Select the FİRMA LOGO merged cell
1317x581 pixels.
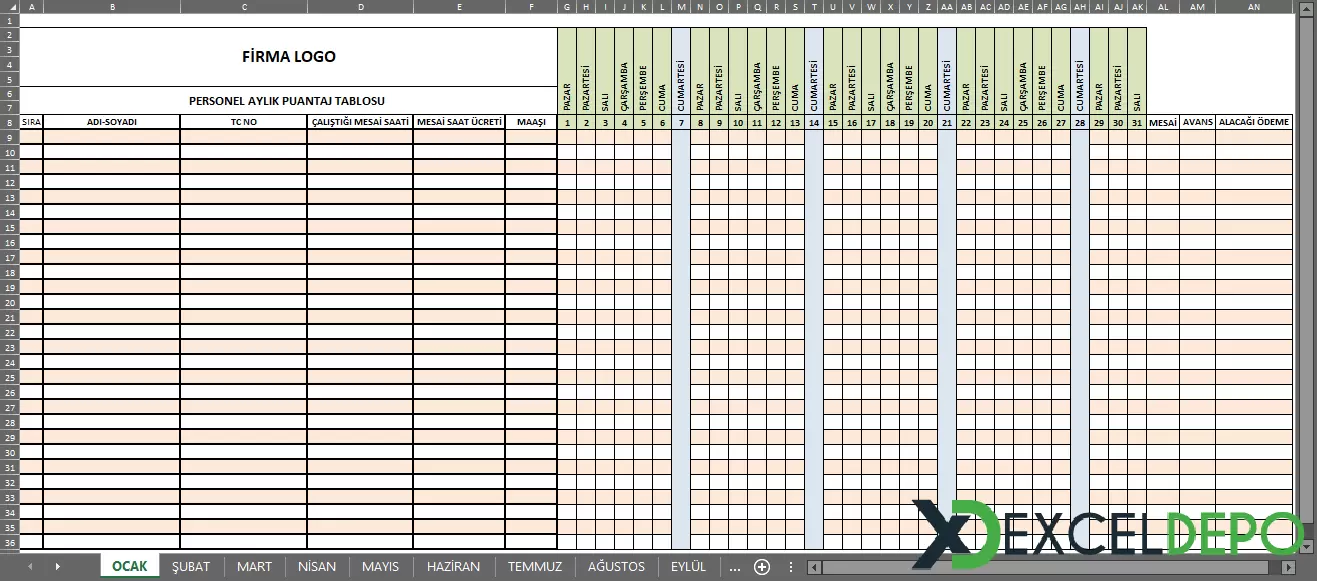click(x=288, y=57)
